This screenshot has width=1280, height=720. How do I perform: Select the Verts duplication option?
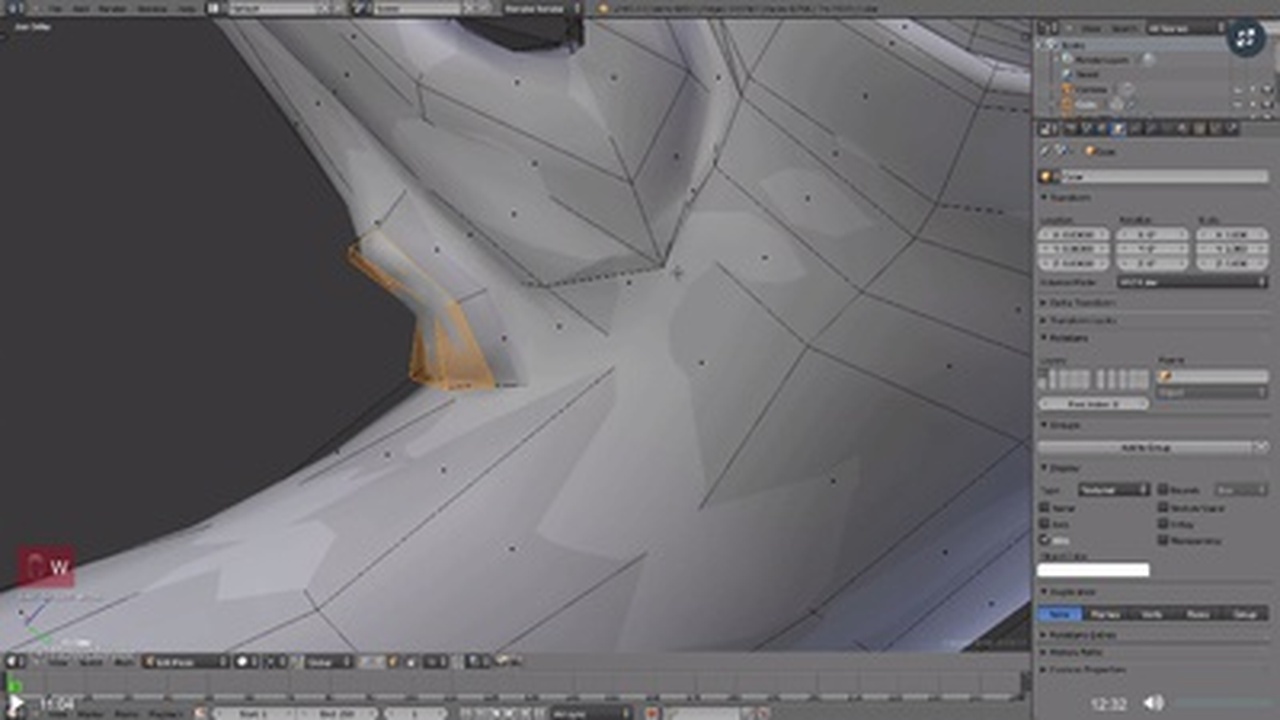click(x=1151, y=613)
